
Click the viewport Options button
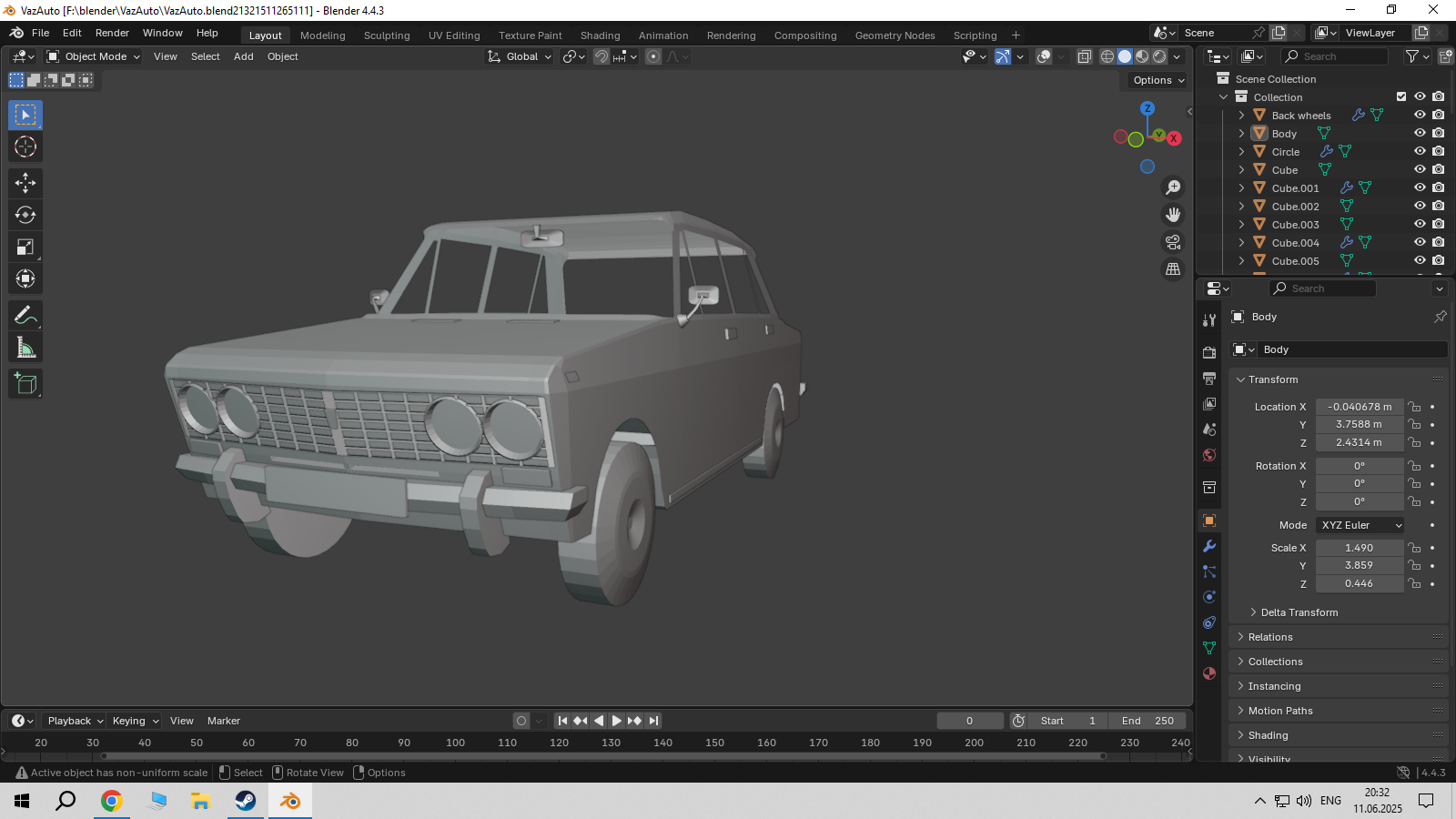point(1158,80)
